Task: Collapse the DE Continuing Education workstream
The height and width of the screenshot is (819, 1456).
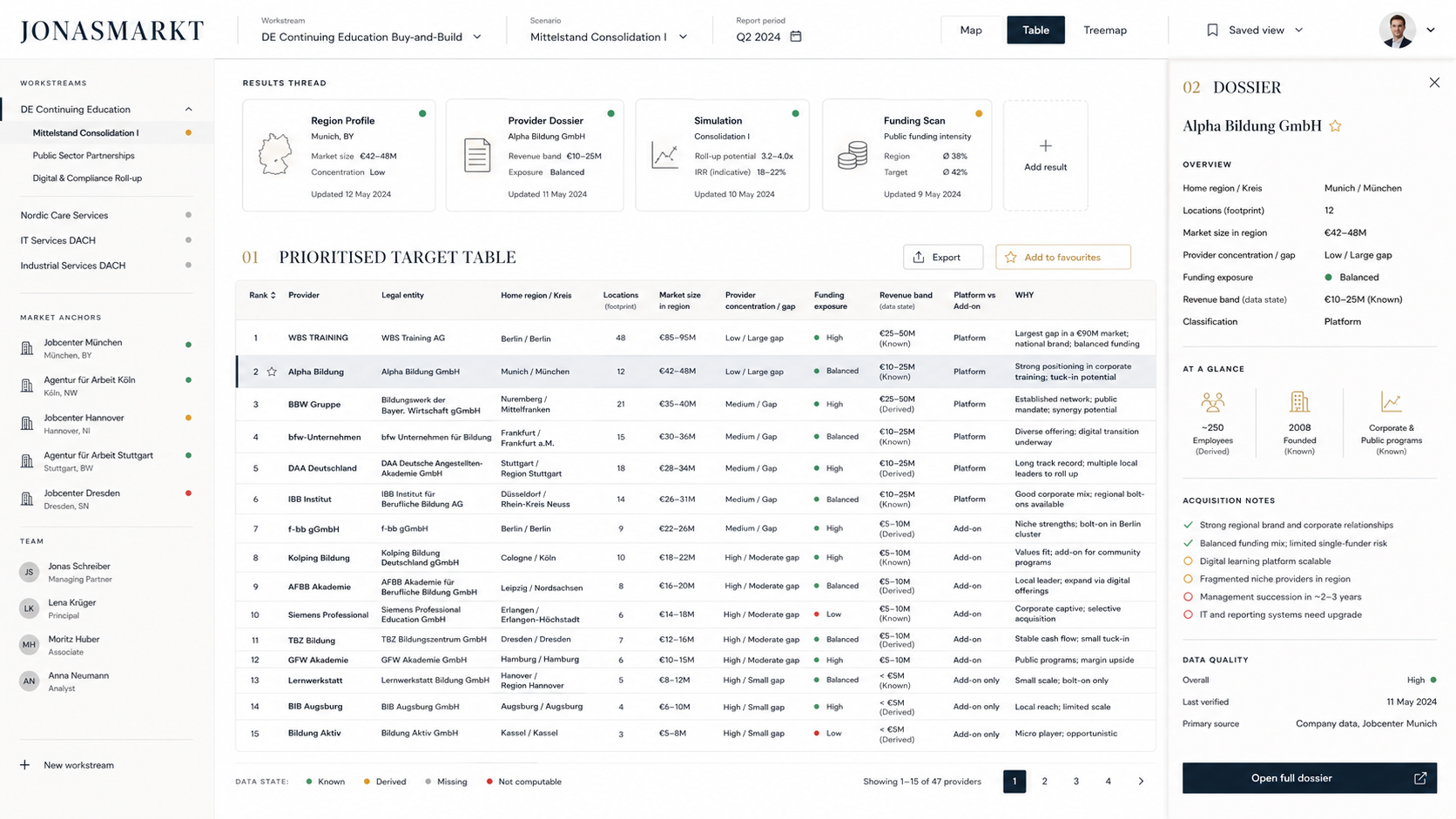Action: pos(188,110)
